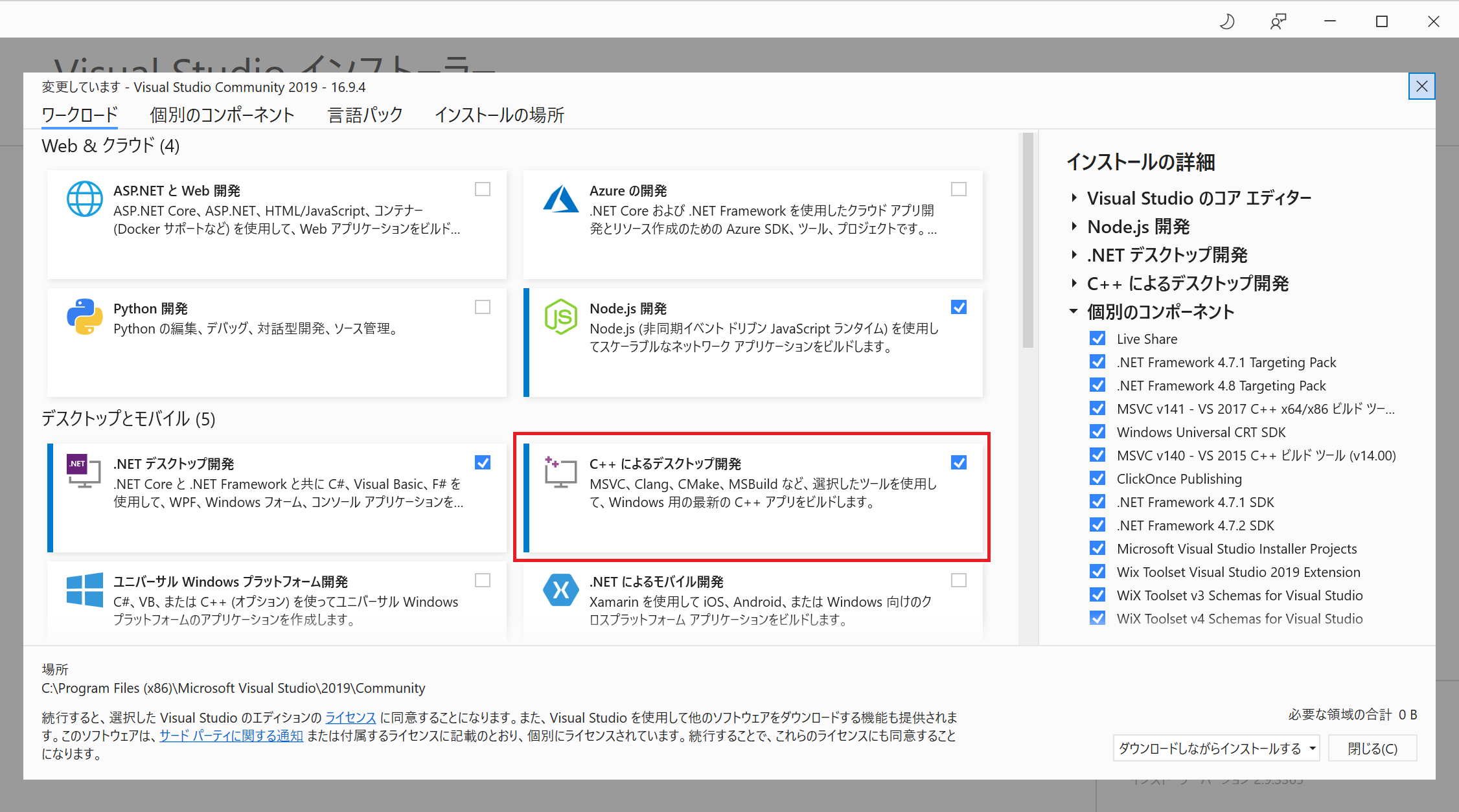Expand C++ によるデスクトップ開発 install details
1459x812 pixels.
point(1074,283)
